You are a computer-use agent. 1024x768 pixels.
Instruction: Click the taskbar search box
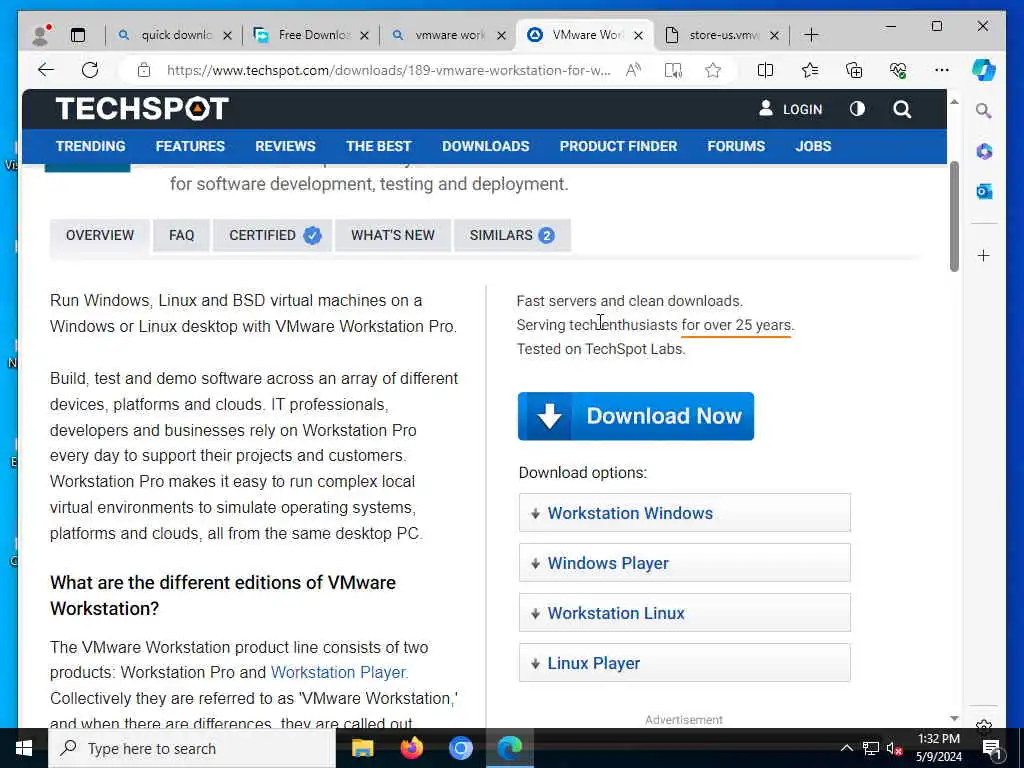pyautogui.click(x=192, y=748)
